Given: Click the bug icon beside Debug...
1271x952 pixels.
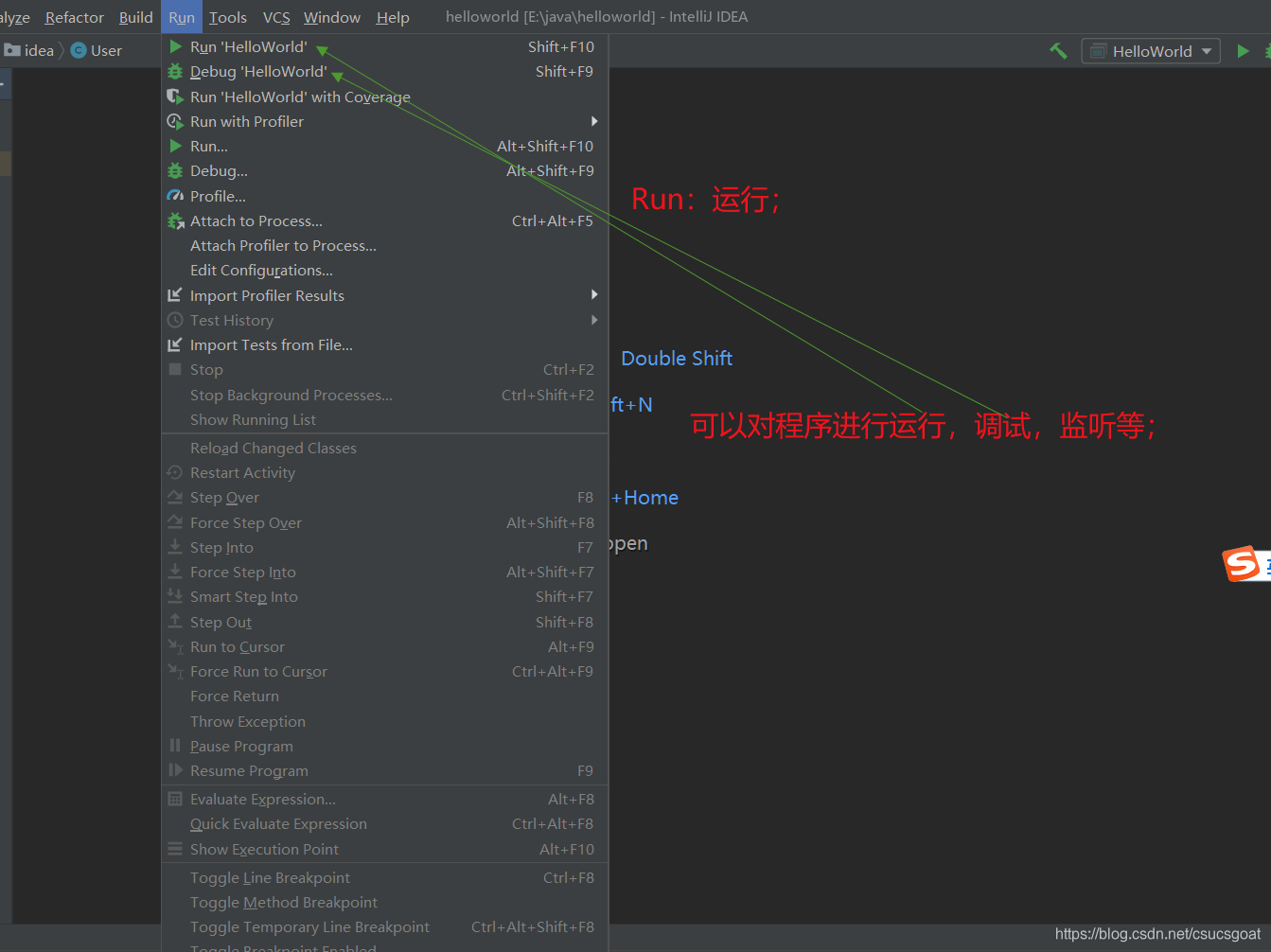Looking at the screenshot, I should (175, 170).
